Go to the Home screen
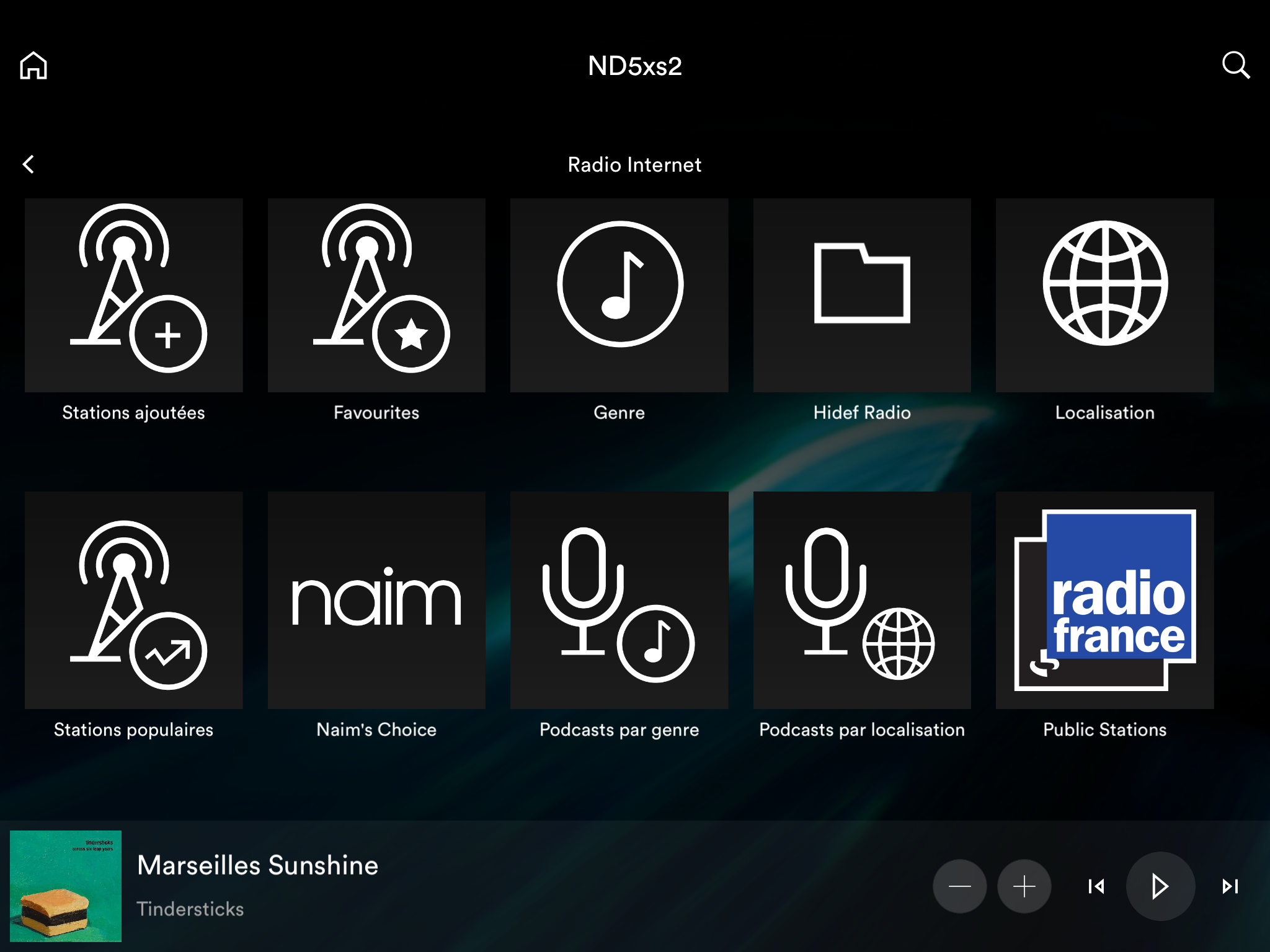This screenshot has height=952, width=1270. click(33, 65)
